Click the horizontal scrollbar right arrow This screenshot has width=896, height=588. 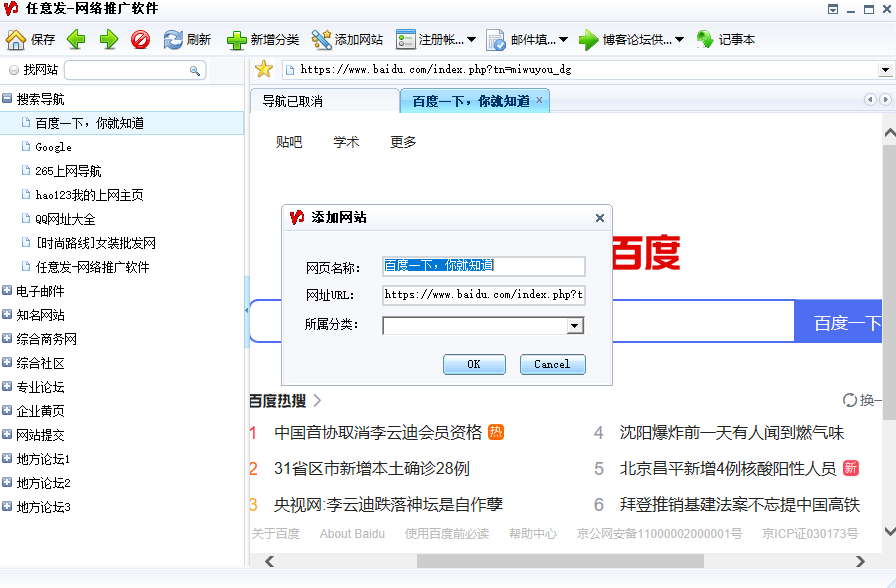click(860, 561)
